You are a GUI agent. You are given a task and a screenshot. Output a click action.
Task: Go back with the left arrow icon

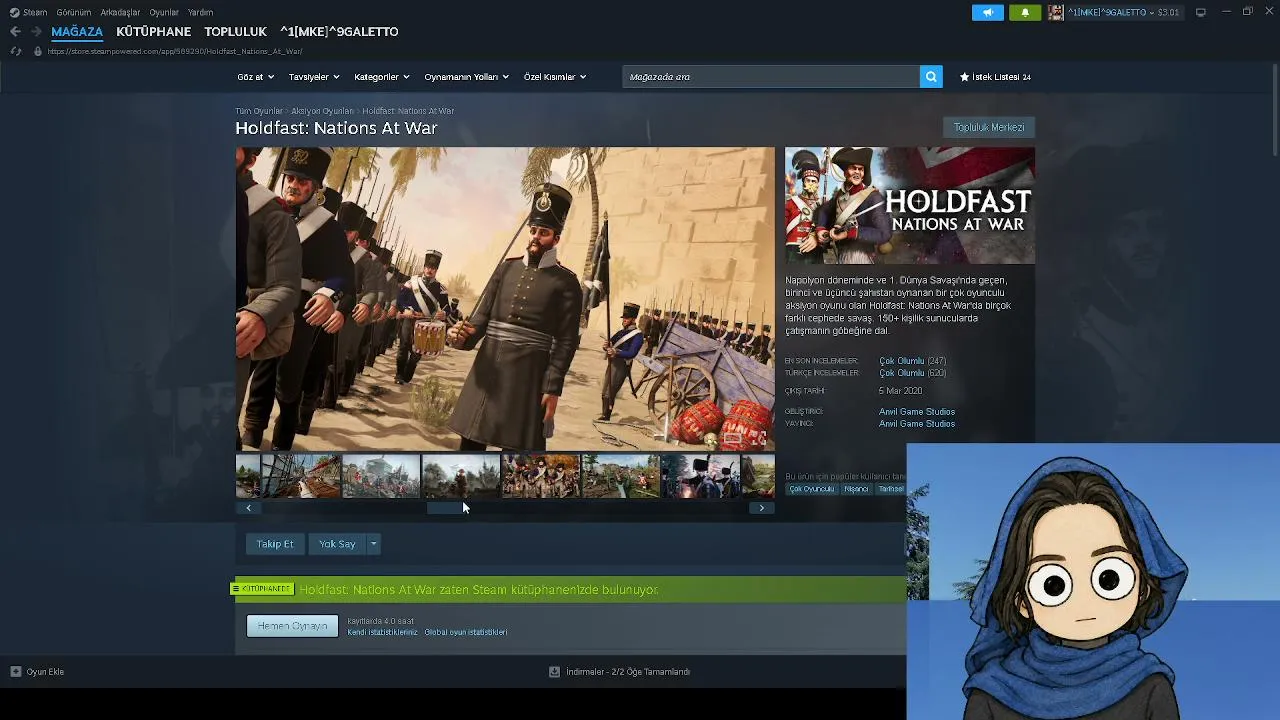click(x=15, y=32)
